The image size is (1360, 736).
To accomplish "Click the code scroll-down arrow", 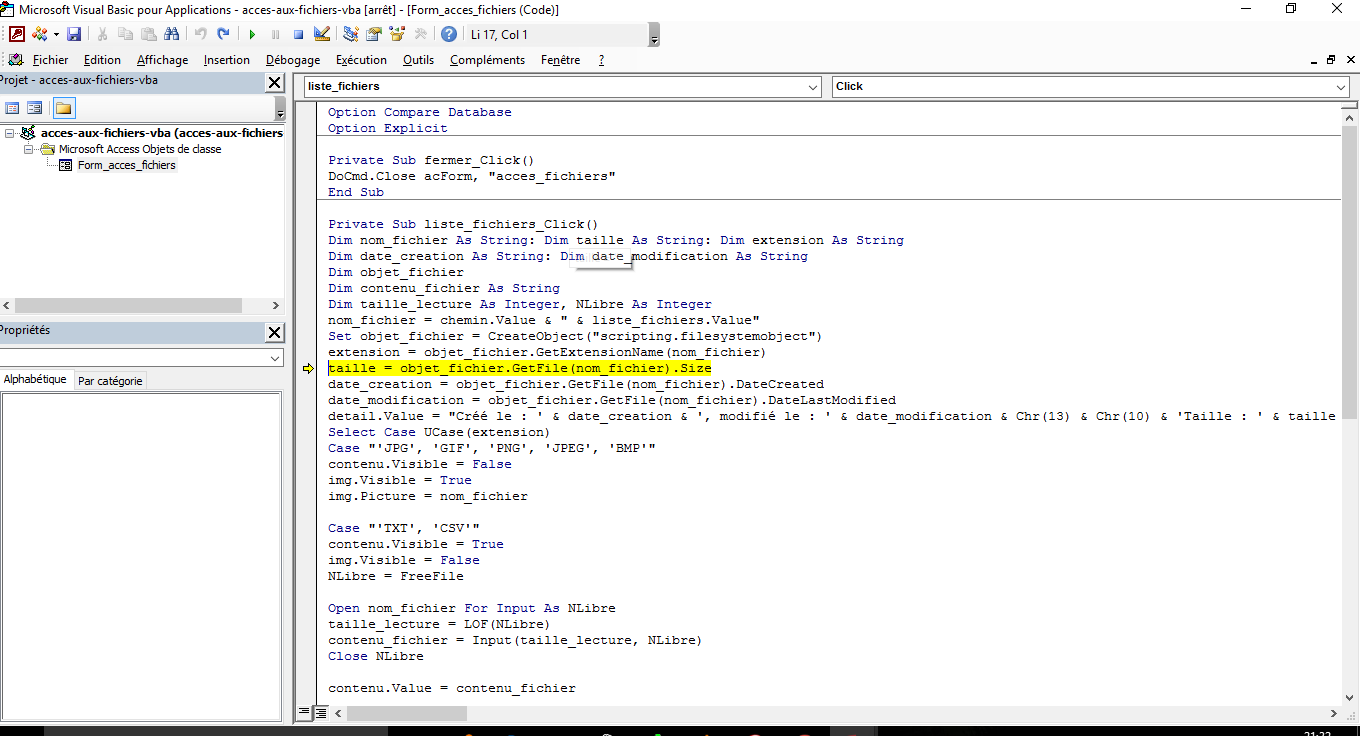I will tap(1350, 697).
